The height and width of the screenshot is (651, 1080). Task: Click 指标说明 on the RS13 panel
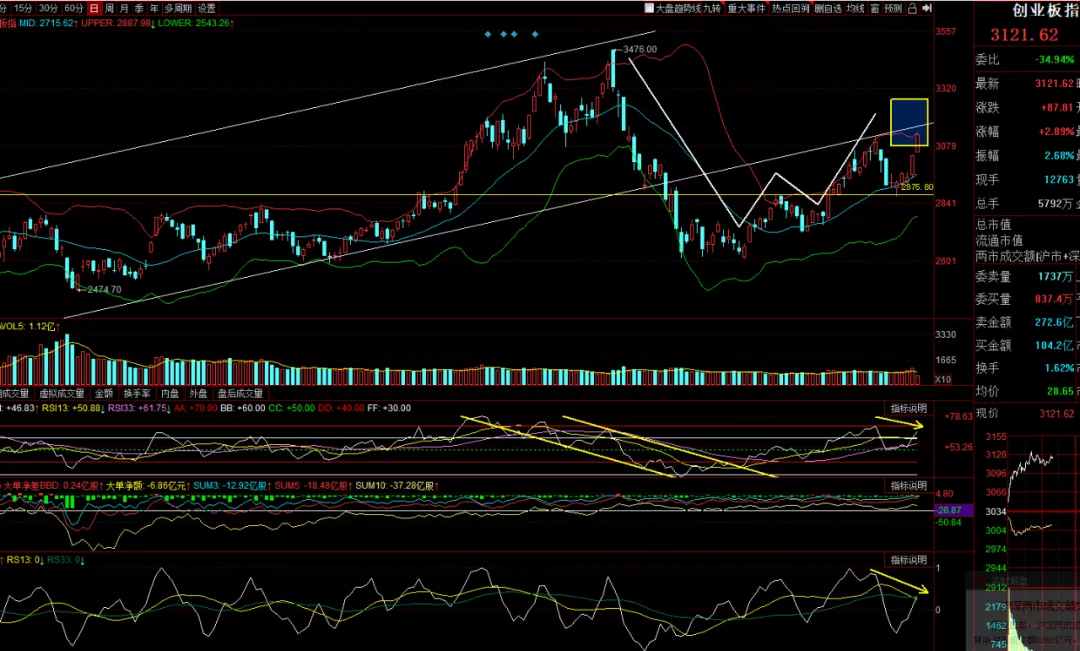[908, 560]
